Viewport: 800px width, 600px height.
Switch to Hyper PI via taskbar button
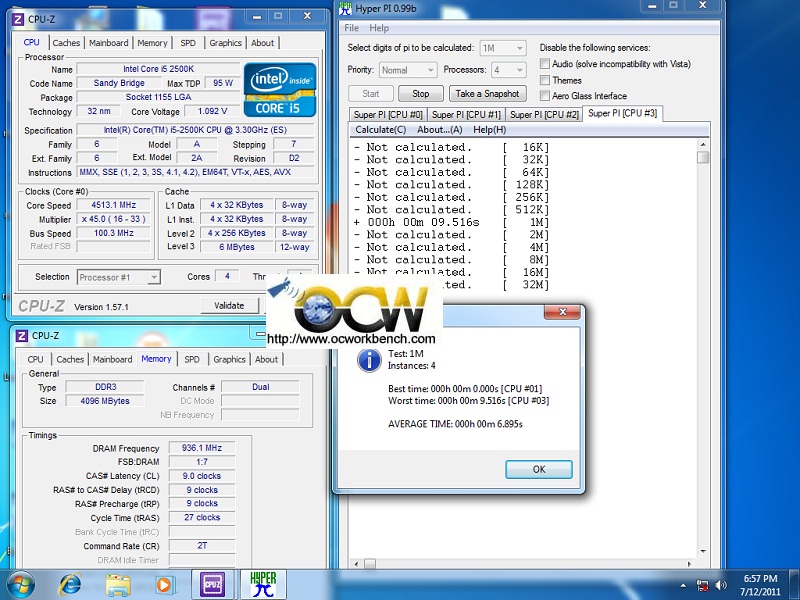263,585
